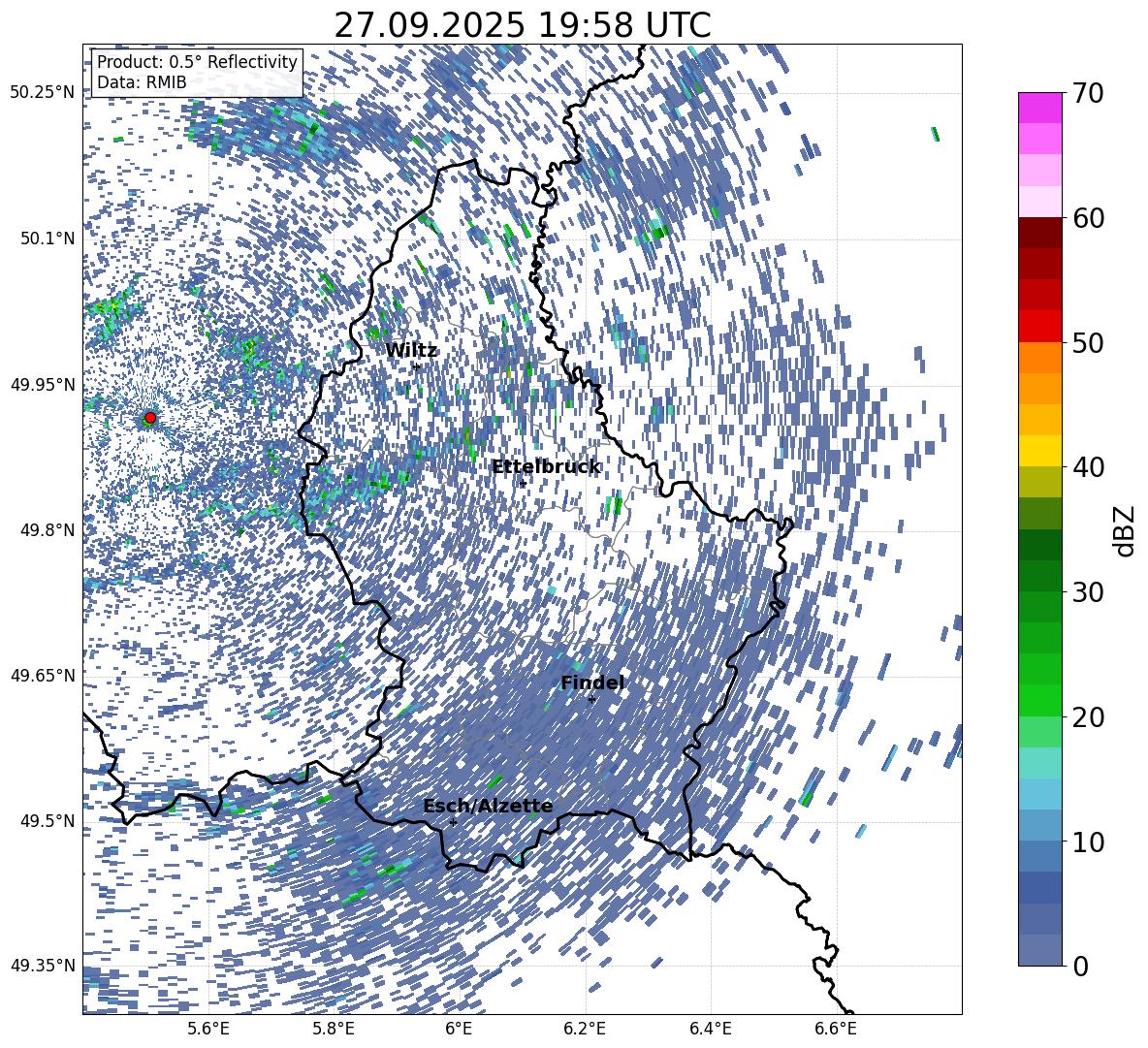Click the Esch/Alzette city label
Screen dimensions: 1148x1048
click(488, 806)
